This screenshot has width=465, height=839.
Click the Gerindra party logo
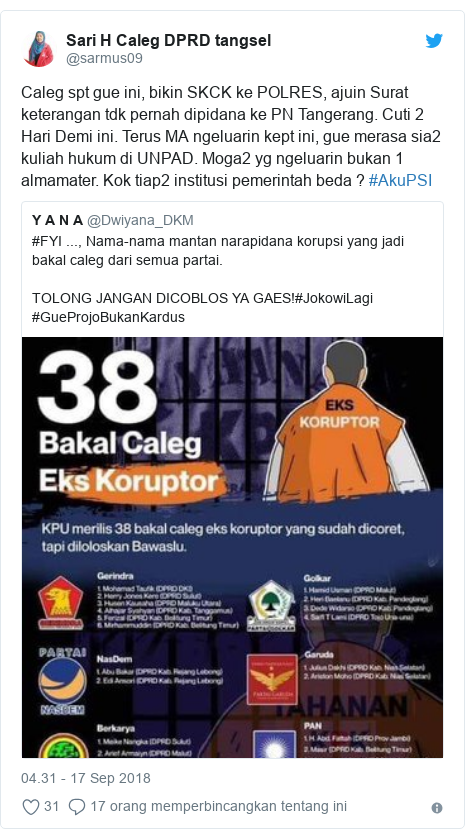pyautogui.click(x=60, y=602)
